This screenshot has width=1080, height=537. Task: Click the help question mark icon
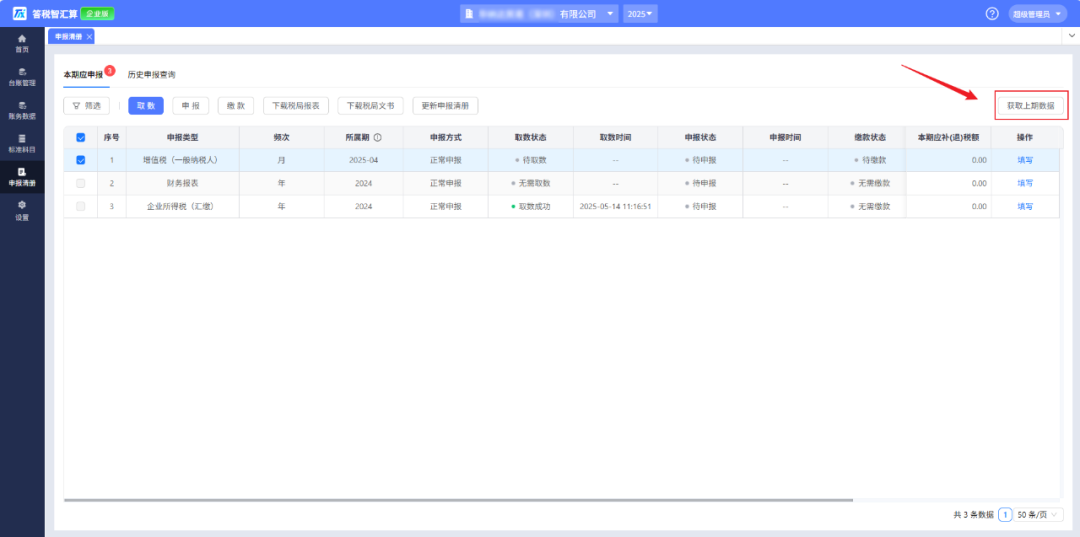pos(992,14)
